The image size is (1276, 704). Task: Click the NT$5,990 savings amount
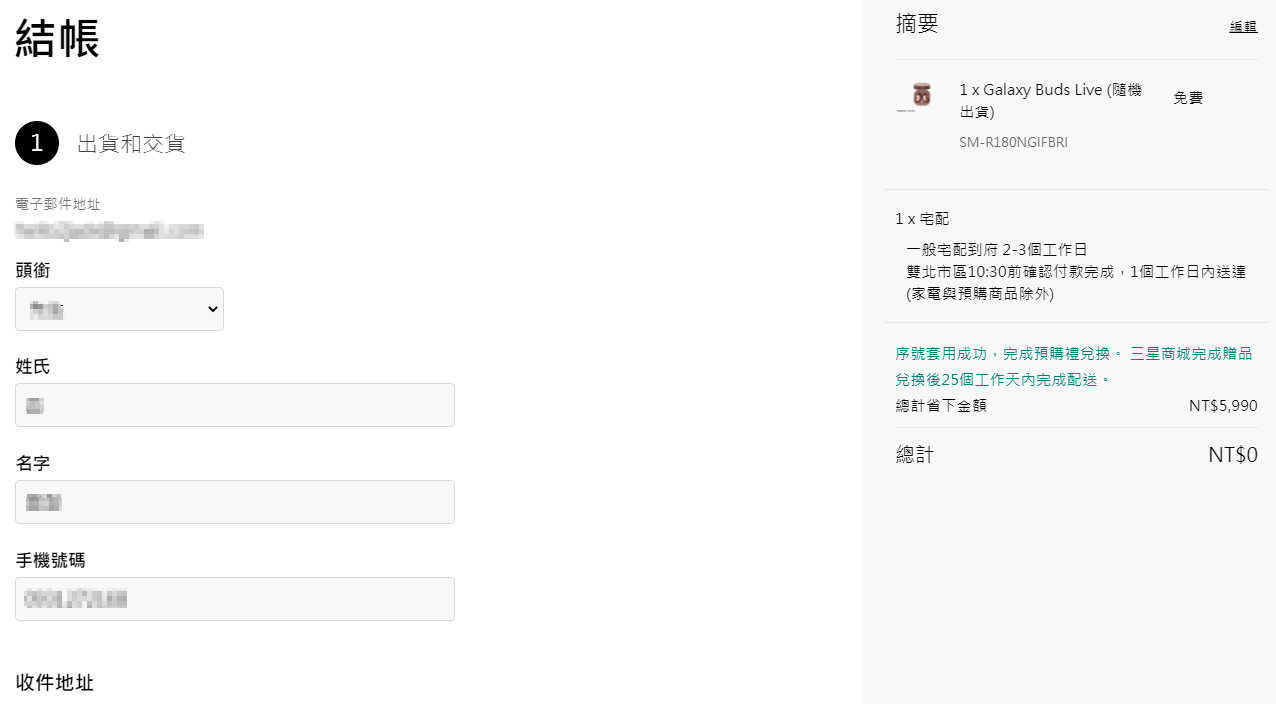coord(1223,406)
